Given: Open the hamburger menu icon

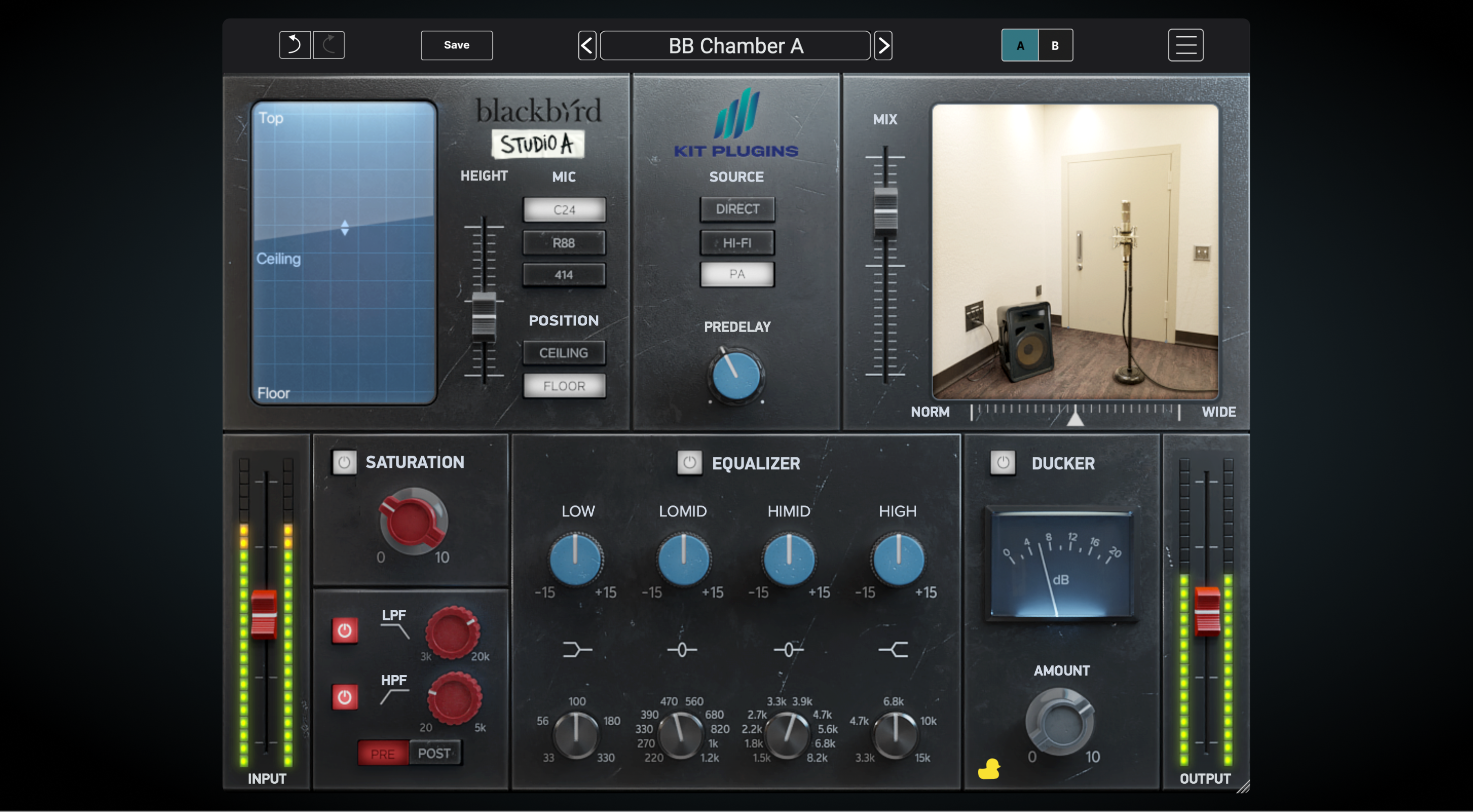Looking at the screenshot, I should (x=1185, y=44).
